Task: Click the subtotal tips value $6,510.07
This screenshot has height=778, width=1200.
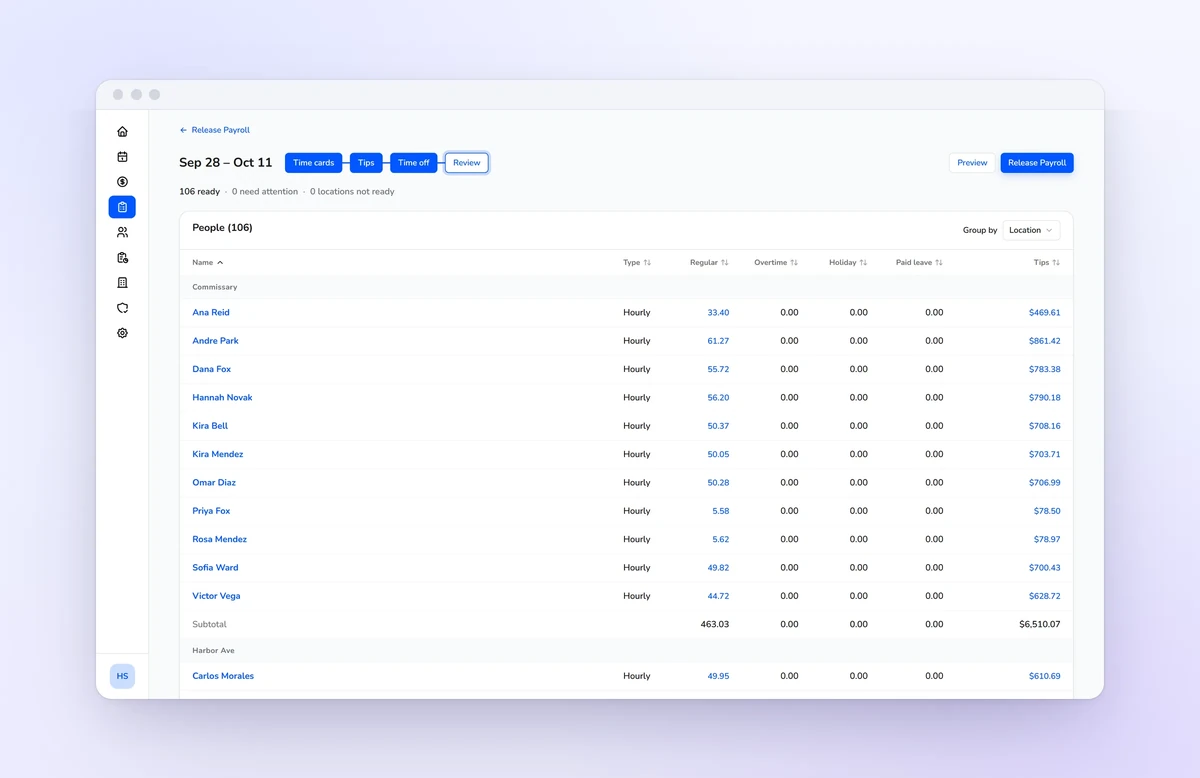Action: tap(1040, 624)
